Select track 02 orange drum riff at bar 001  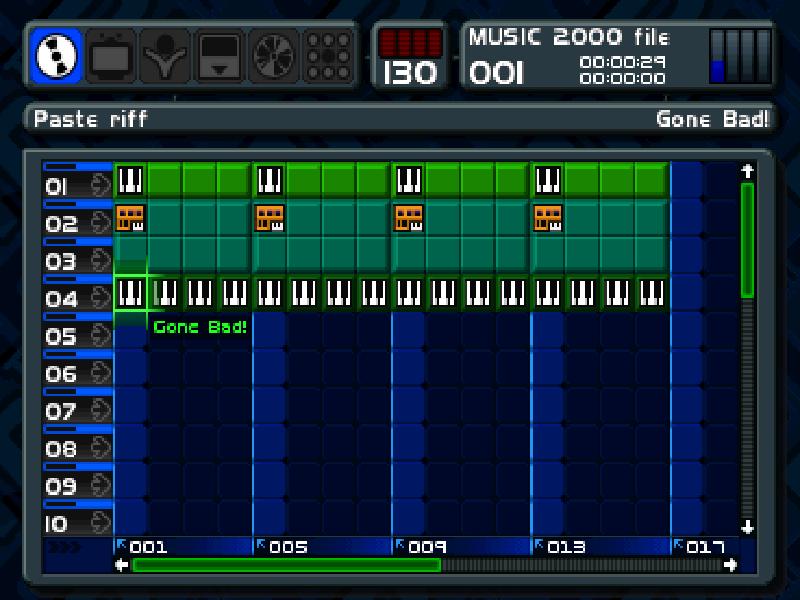130,218
